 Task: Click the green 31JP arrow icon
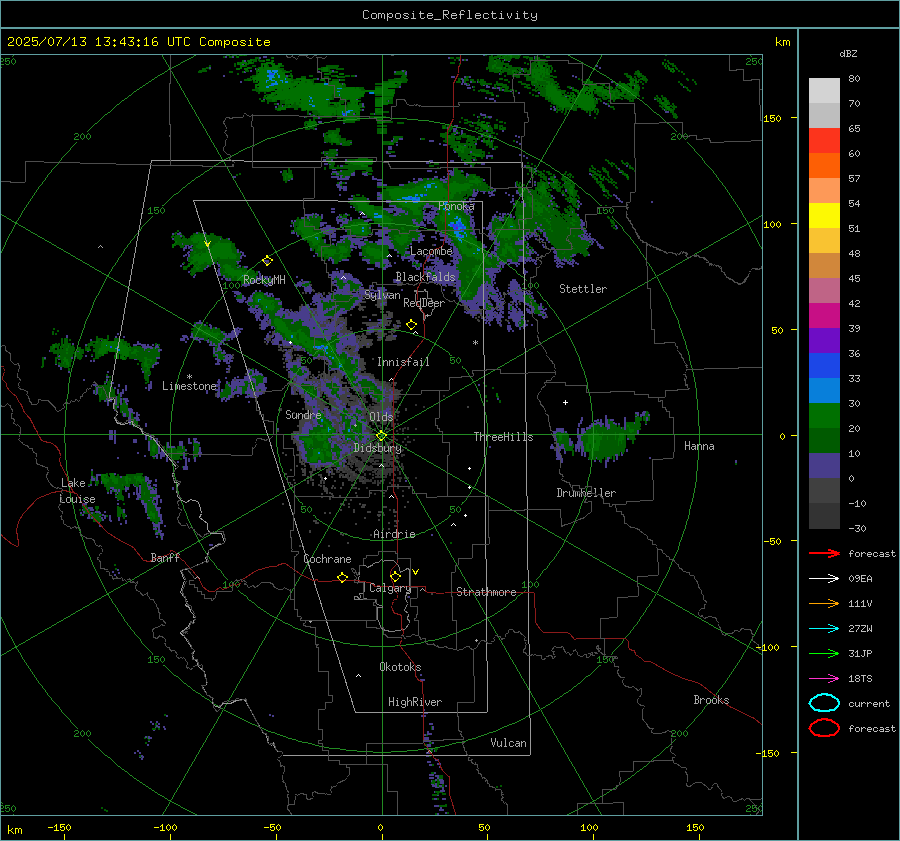824,653
